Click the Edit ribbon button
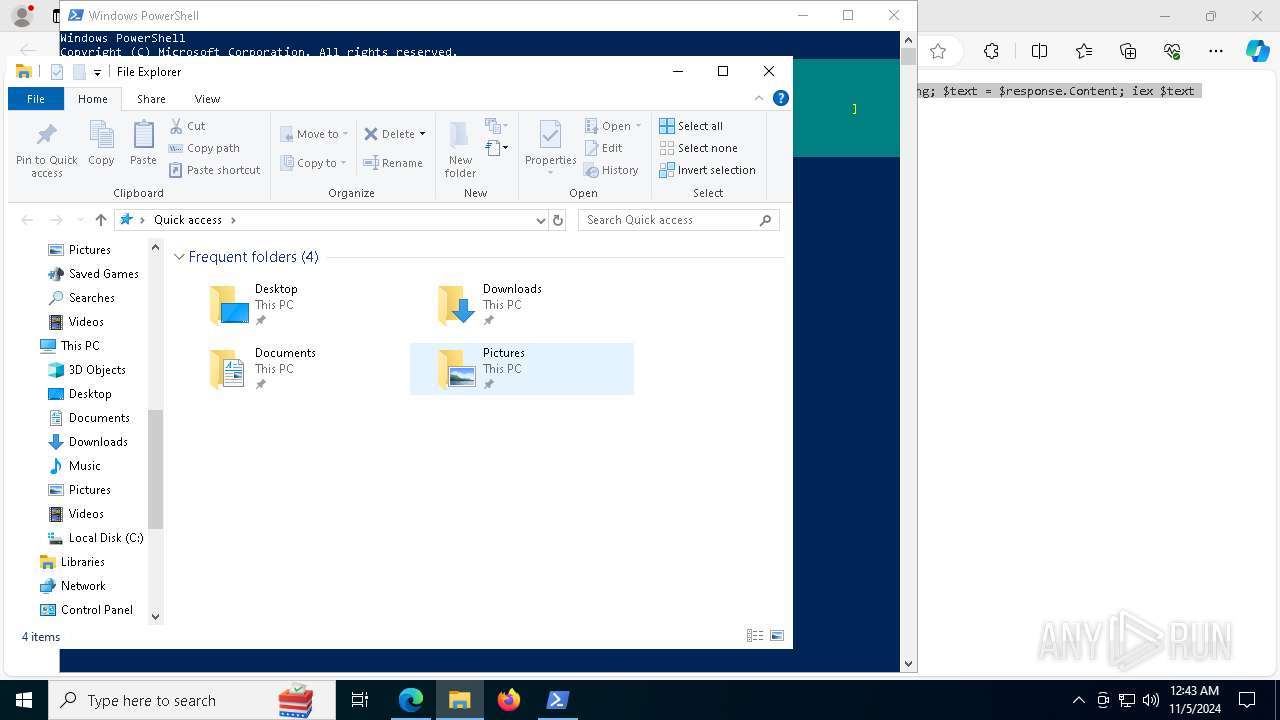Viewport: 1280px width, 720px height. [x=603, y=148]
